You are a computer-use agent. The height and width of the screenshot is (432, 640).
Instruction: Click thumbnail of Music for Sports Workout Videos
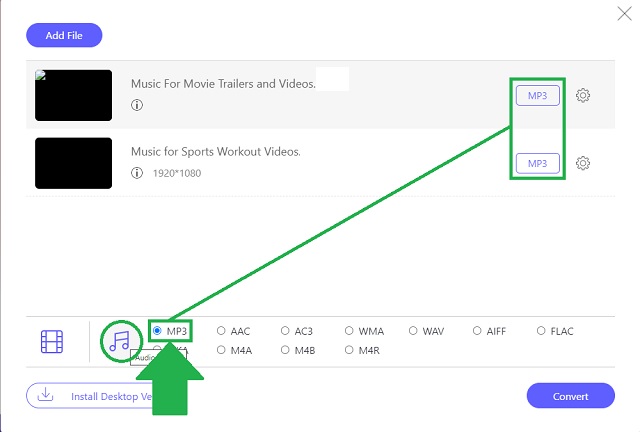pyautogui.click(x=73, y=163)
